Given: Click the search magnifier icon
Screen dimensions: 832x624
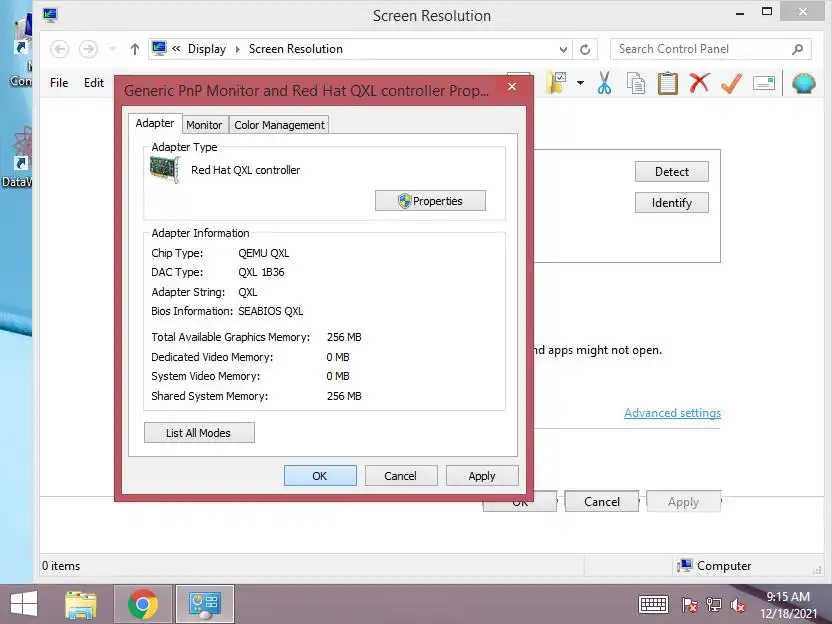Looking at the screenshot, I should click(x=797, y=49).
